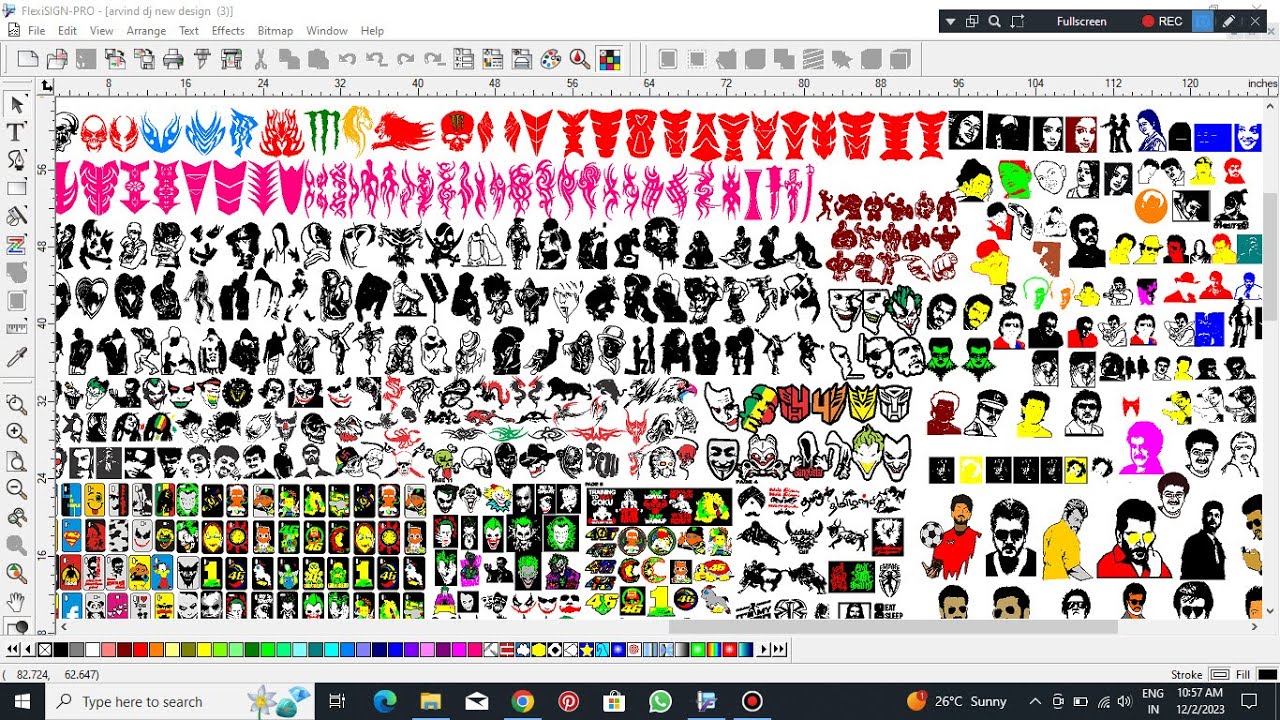
Task: Pick the Eyedropper tool
Action: click(x=16, y=357)
